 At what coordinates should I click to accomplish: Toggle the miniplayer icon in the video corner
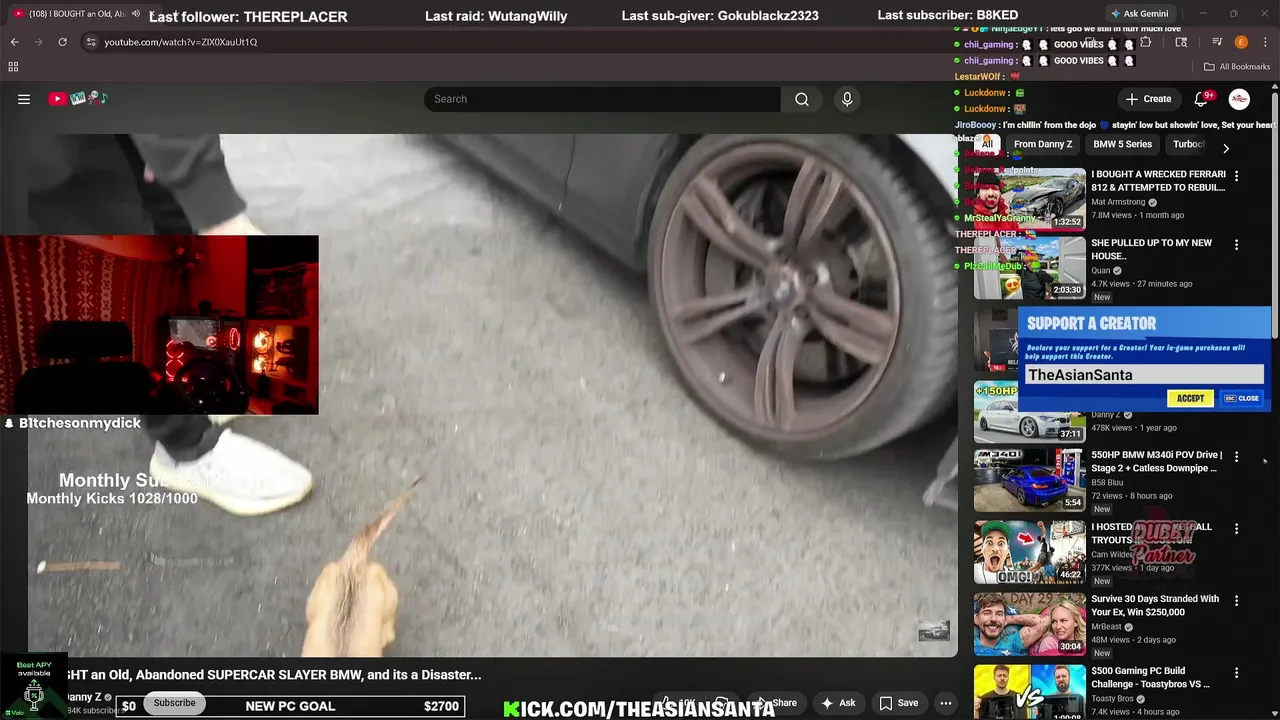[x=934, y=631]
